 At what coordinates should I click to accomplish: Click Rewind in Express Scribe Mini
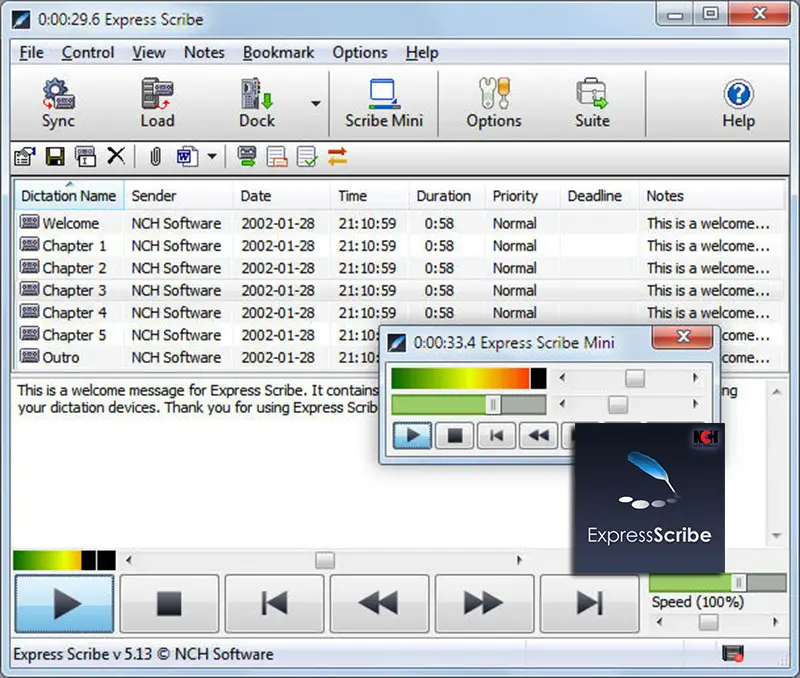[539, 436]
